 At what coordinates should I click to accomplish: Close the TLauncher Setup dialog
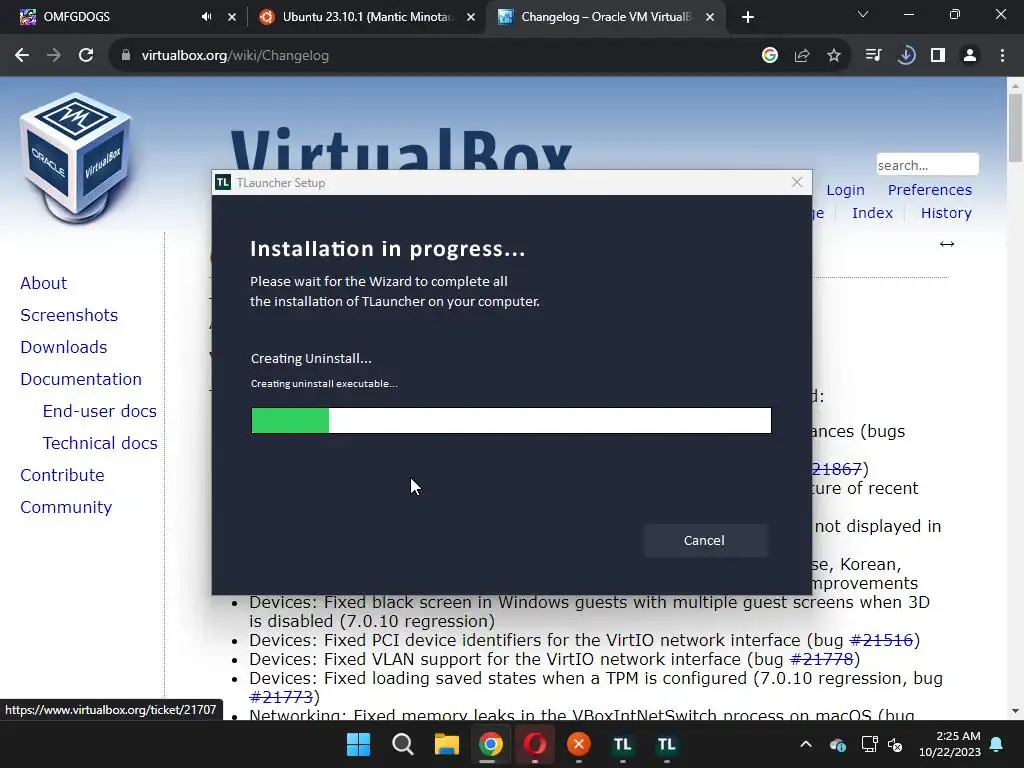(797, 182)
